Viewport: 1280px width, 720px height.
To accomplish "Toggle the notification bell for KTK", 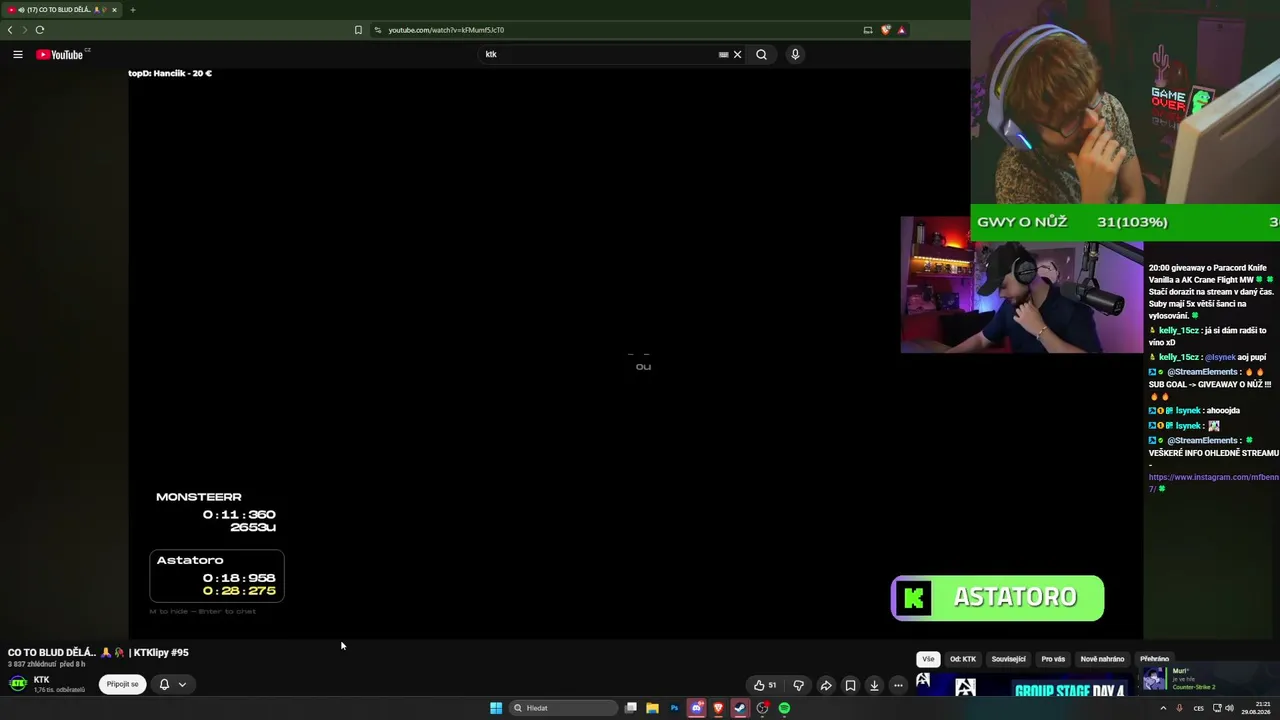I will click(x=164, y=684).
